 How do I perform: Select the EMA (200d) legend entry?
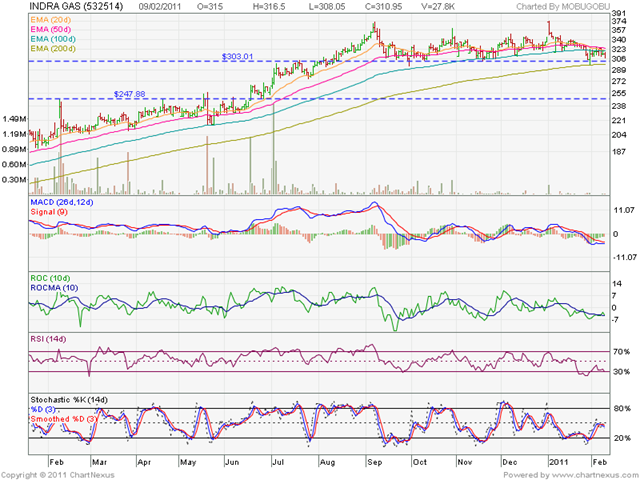pos(53,49)
